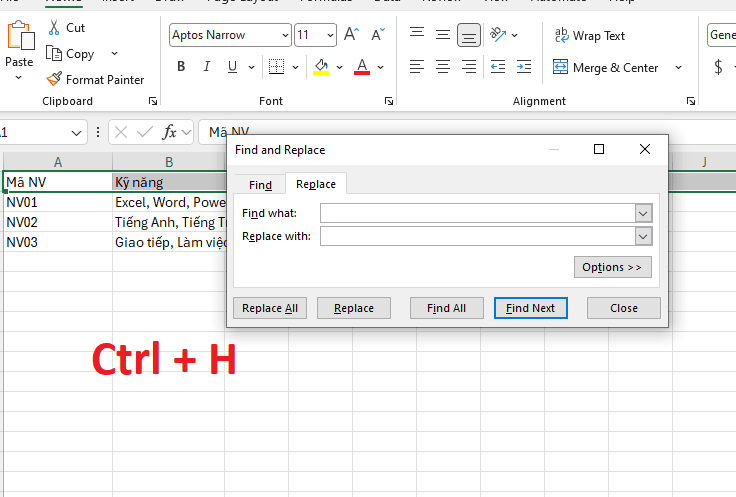The image size is (736, 497).
Task: Click Replace All button
Action: 270,308
